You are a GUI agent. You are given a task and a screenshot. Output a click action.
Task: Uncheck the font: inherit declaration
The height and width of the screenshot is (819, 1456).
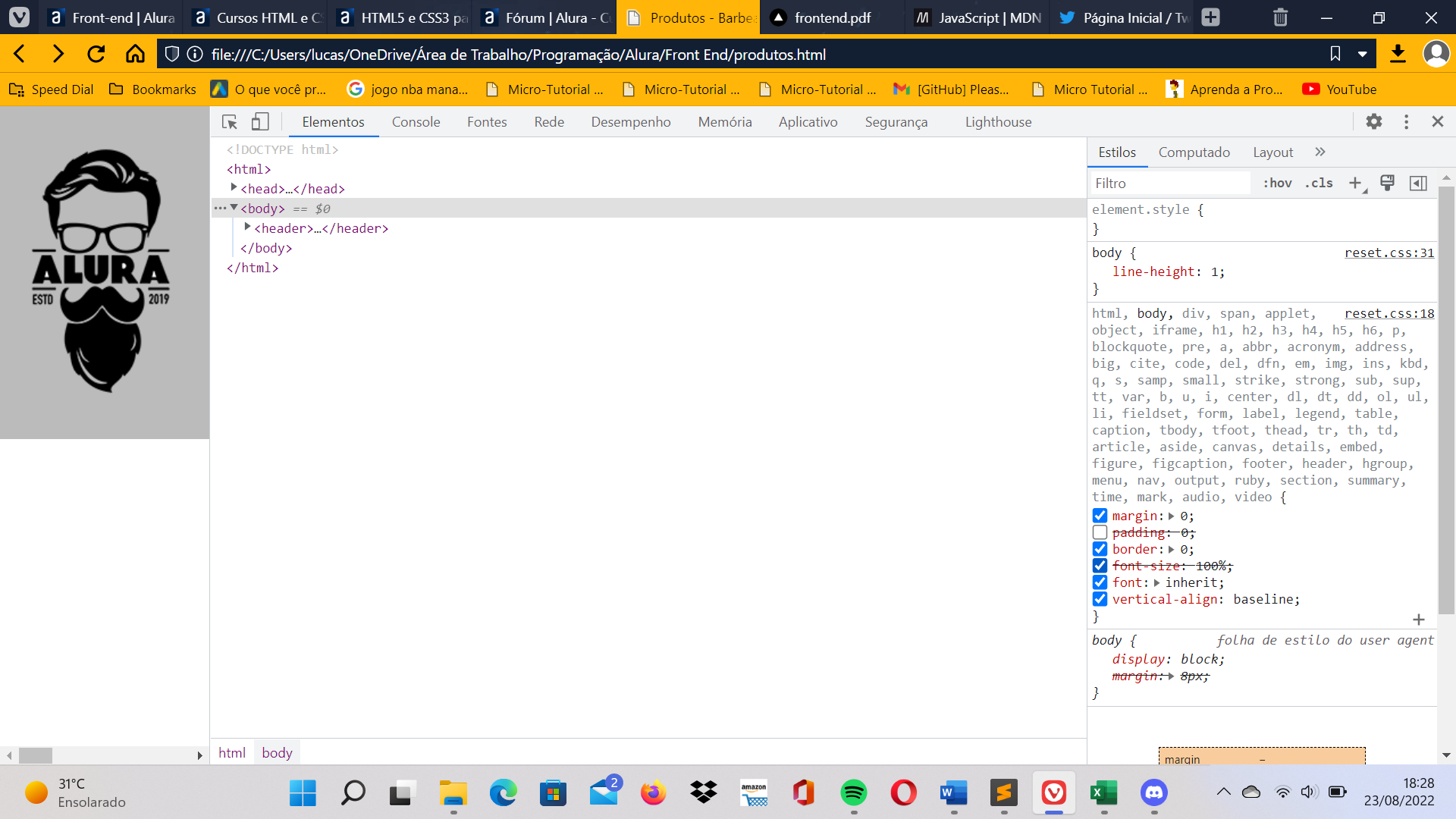click(1100, 582)
